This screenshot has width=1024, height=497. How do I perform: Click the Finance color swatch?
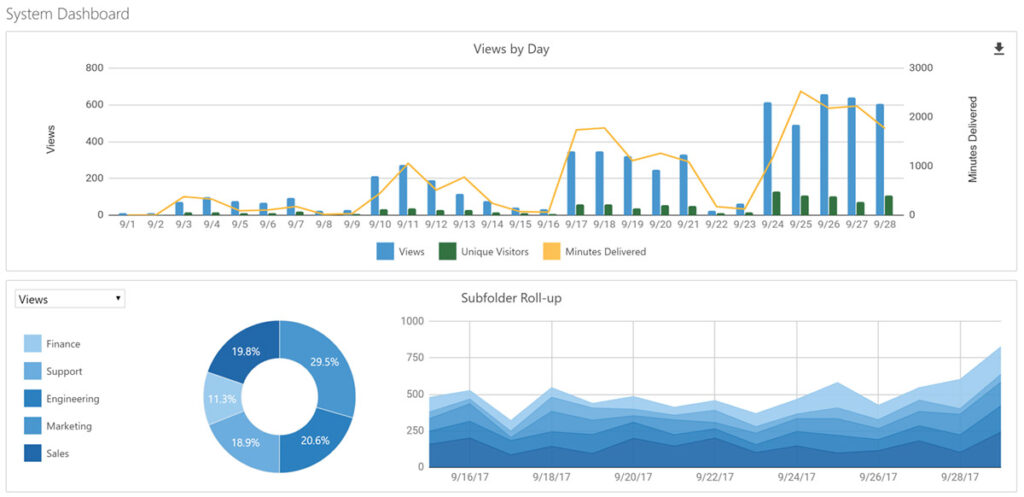[33, 344]
